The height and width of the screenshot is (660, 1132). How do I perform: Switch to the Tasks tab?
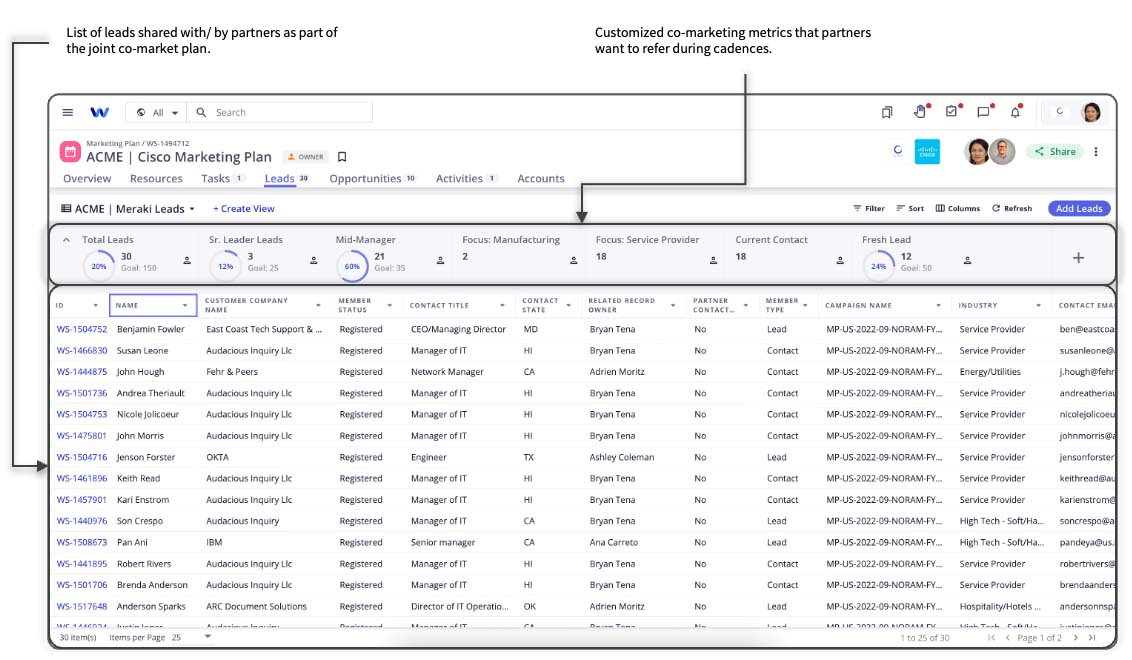222,178
